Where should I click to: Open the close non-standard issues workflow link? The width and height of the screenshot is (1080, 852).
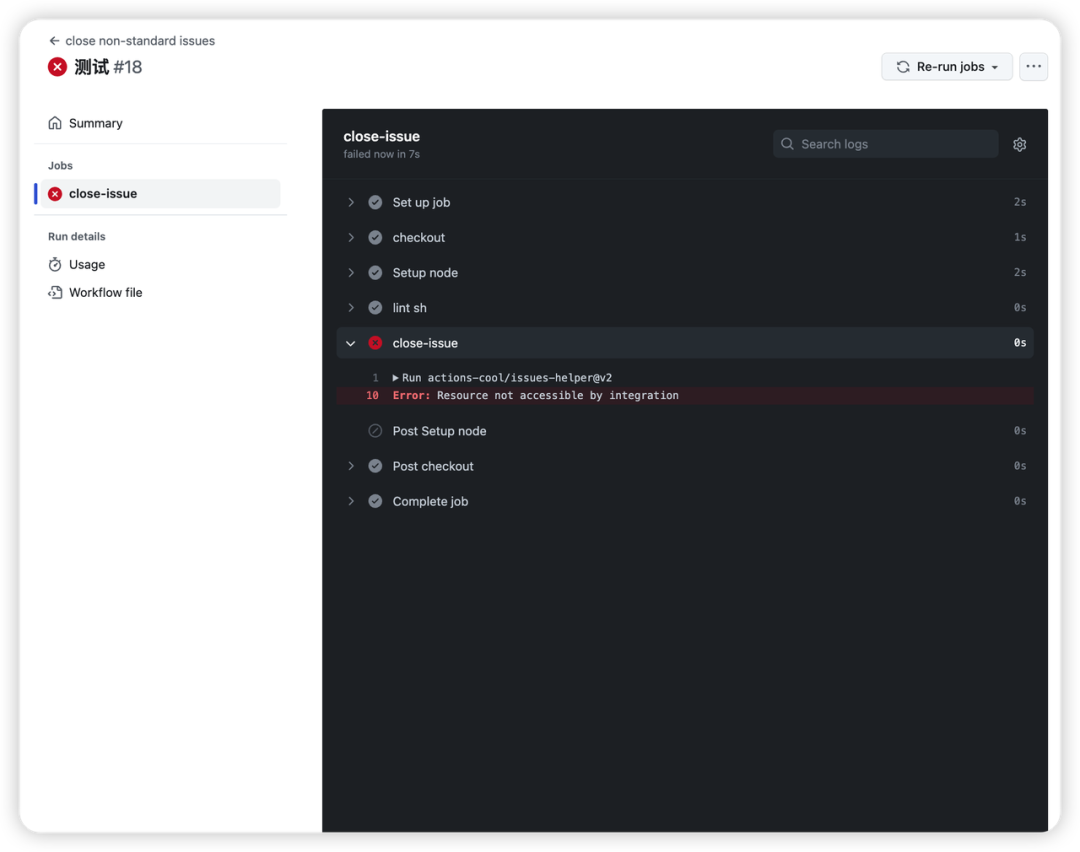click(140, 41)
